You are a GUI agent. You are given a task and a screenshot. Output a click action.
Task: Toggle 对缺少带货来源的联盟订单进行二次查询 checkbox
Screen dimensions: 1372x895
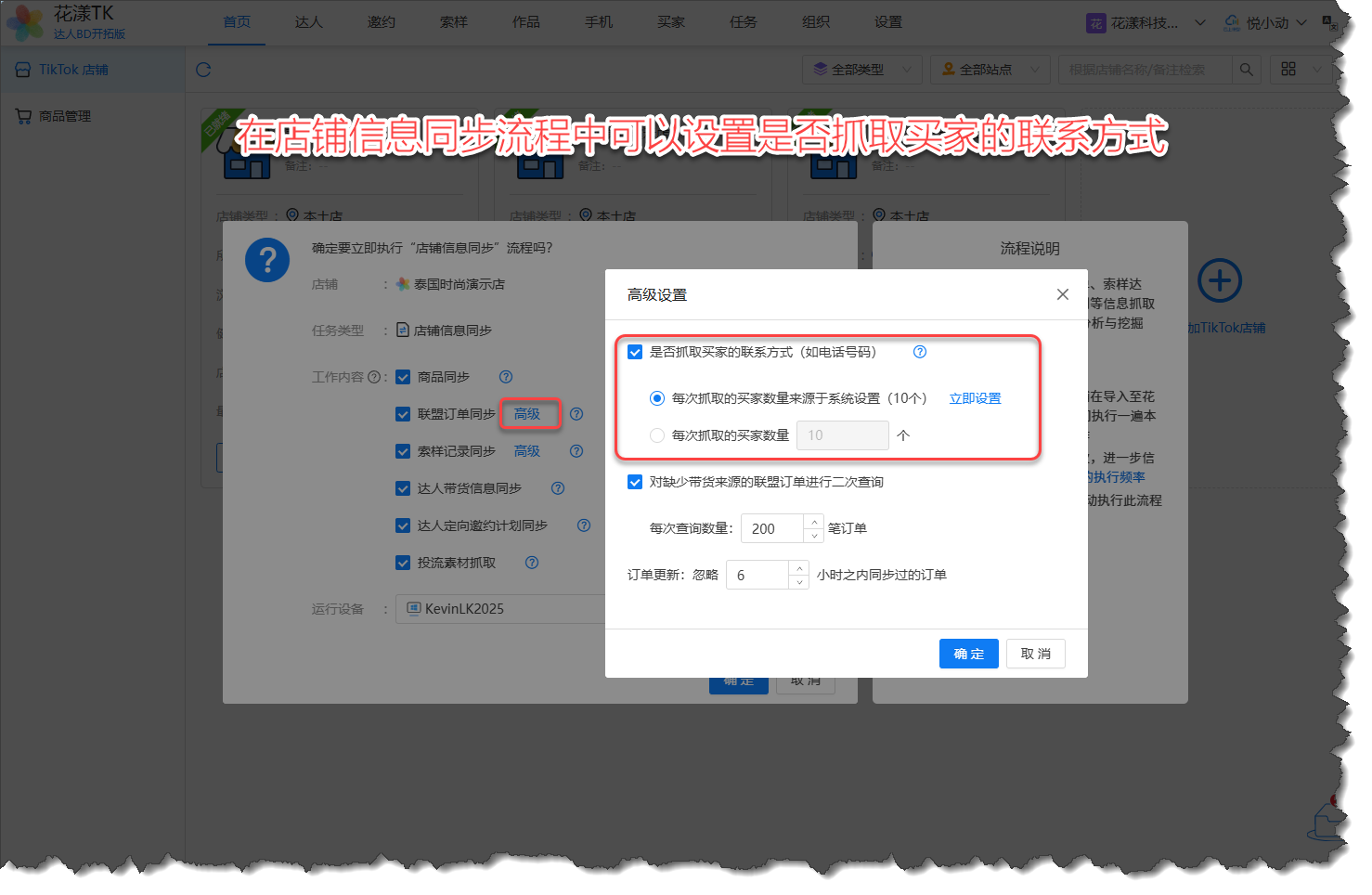pyautogui.click(x=635, y=482)
